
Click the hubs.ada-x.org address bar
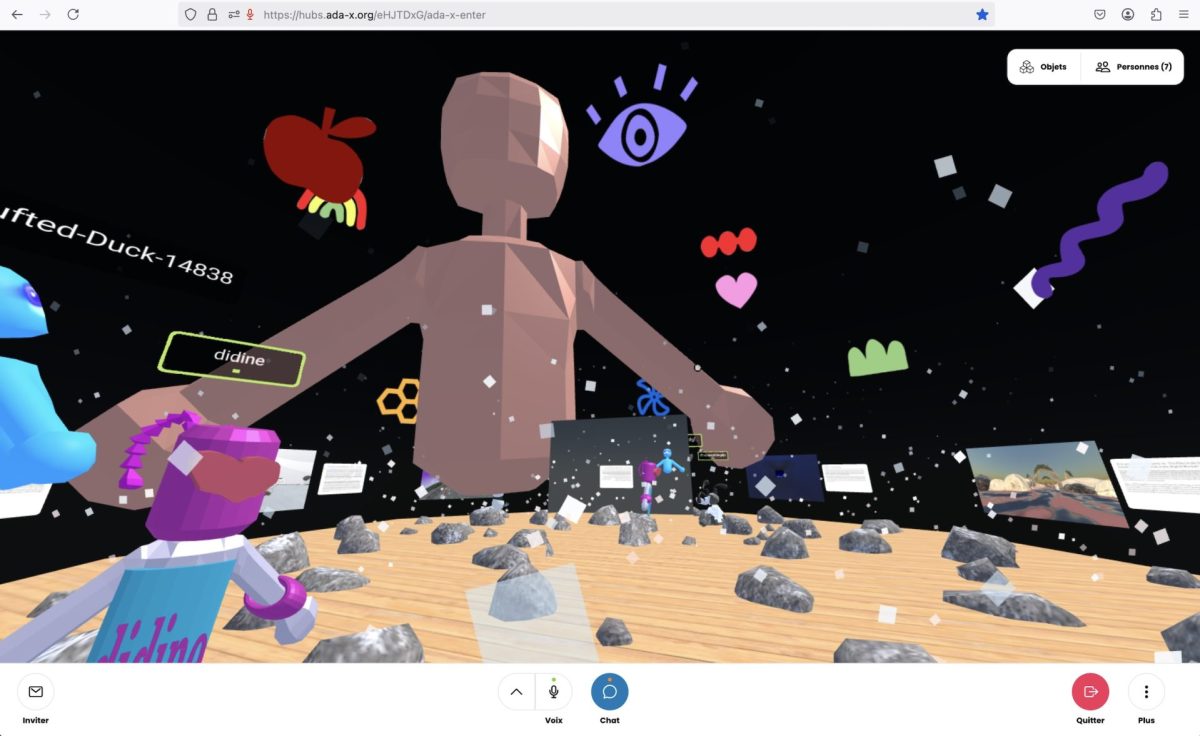coord(585,15)
